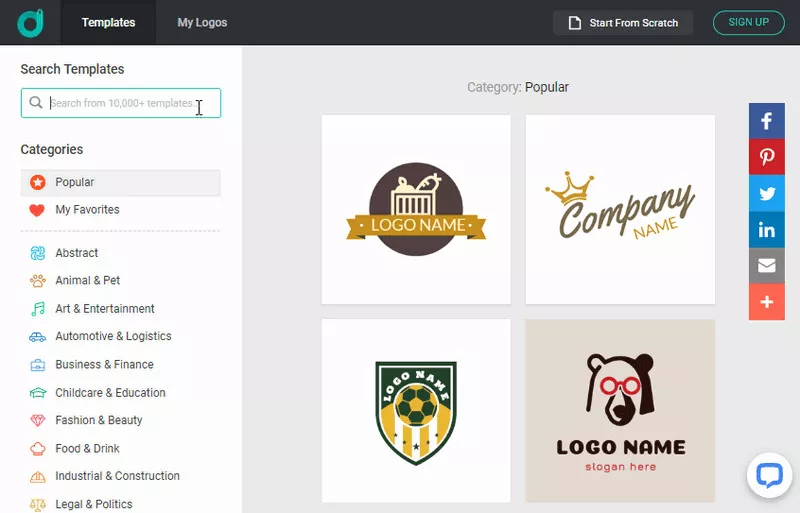Share on LinkedIn
The height and width of the screenshot is (513, 800).
tap(766, 230)
